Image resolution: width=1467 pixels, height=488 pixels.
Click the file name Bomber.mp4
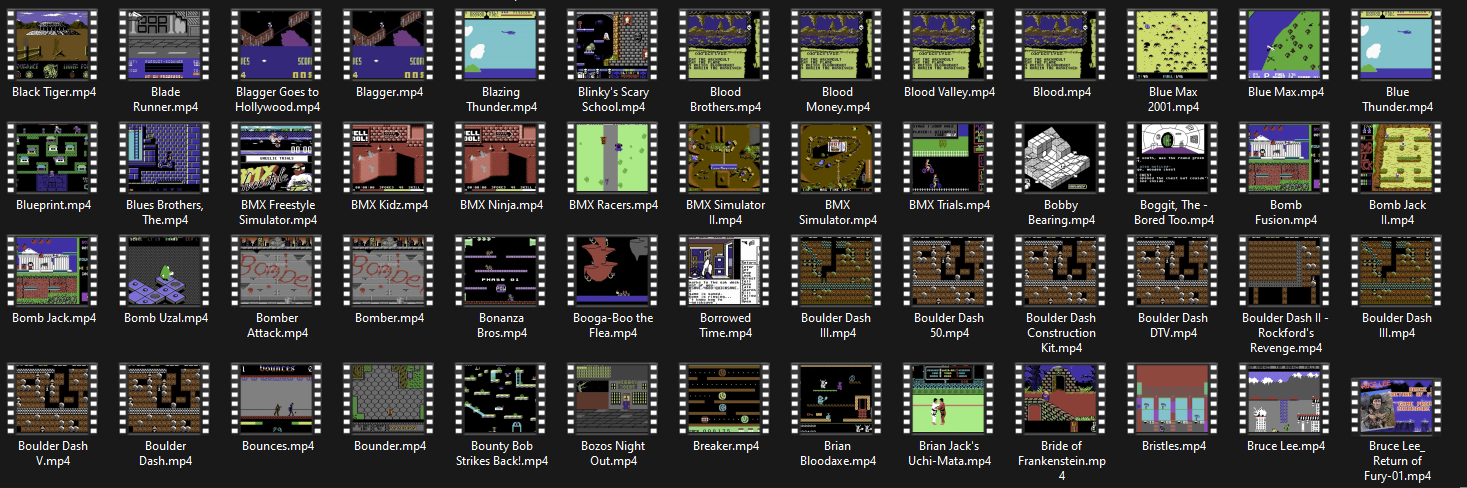click(x=390, y=318)
